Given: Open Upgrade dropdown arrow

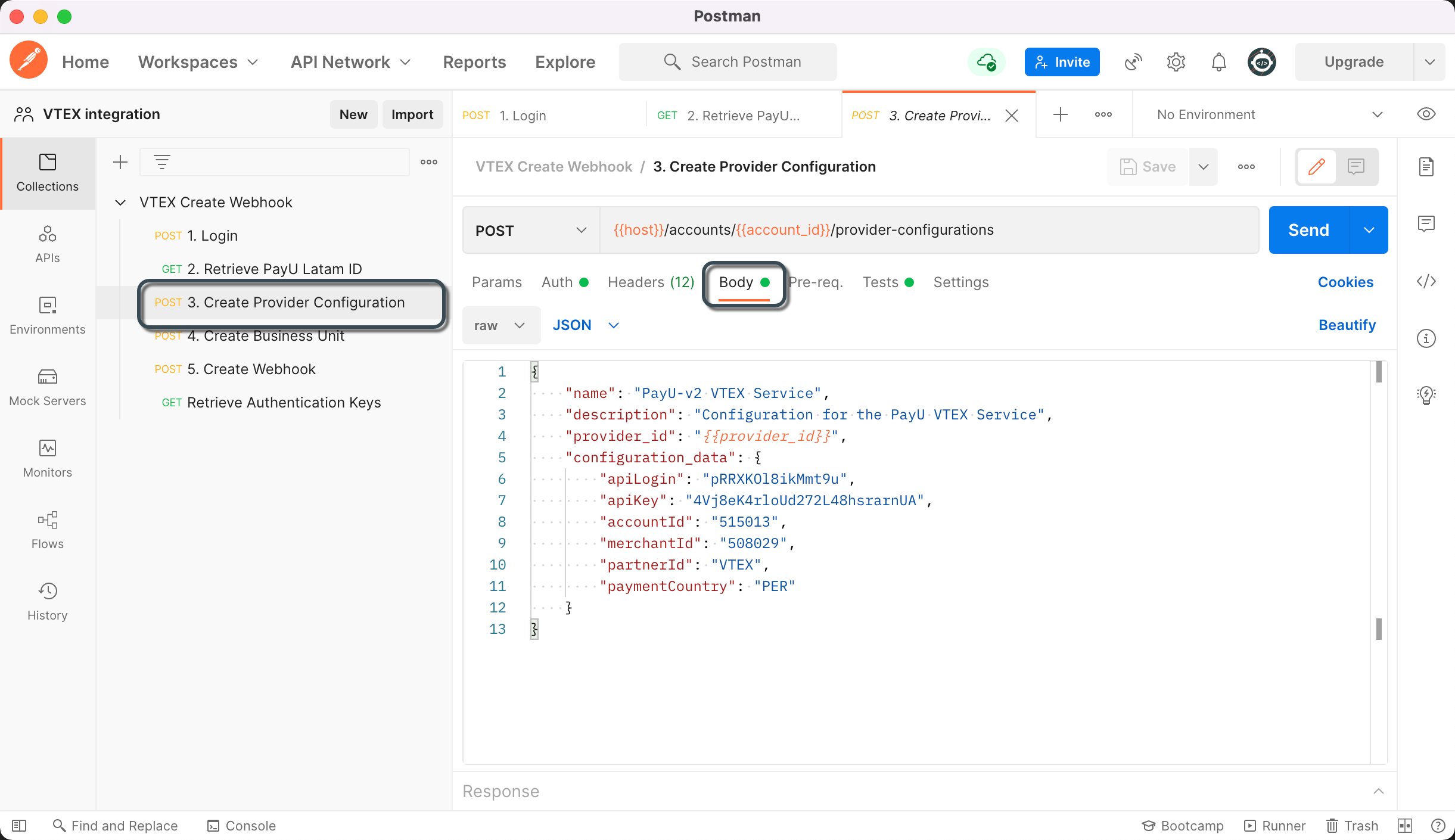Looking at the screenshot, I should (1430, 62).
